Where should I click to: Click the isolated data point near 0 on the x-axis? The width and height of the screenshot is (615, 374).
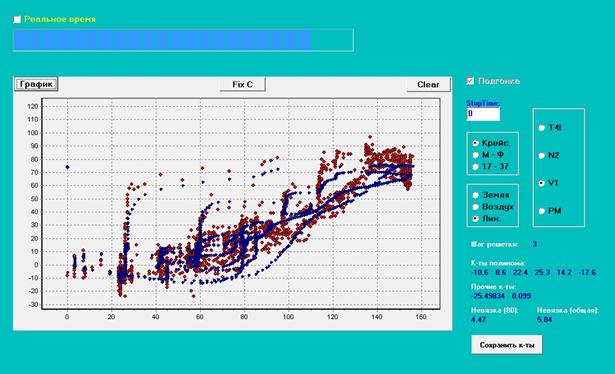(x=67, y=167)
